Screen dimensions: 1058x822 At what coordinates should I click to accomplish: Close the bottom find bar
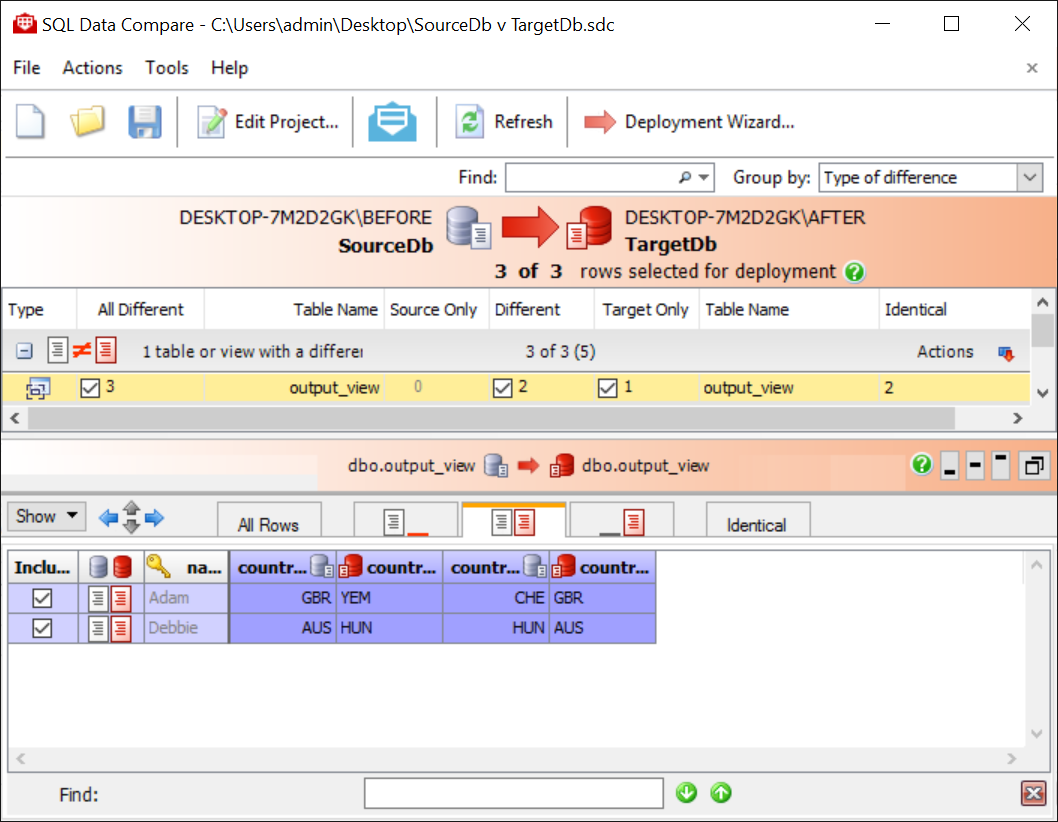[1033, 794]
